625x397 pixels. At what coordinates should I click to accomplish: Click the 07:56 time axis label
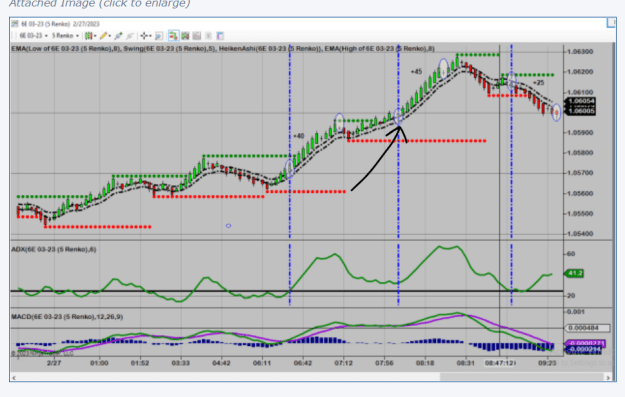384,363
